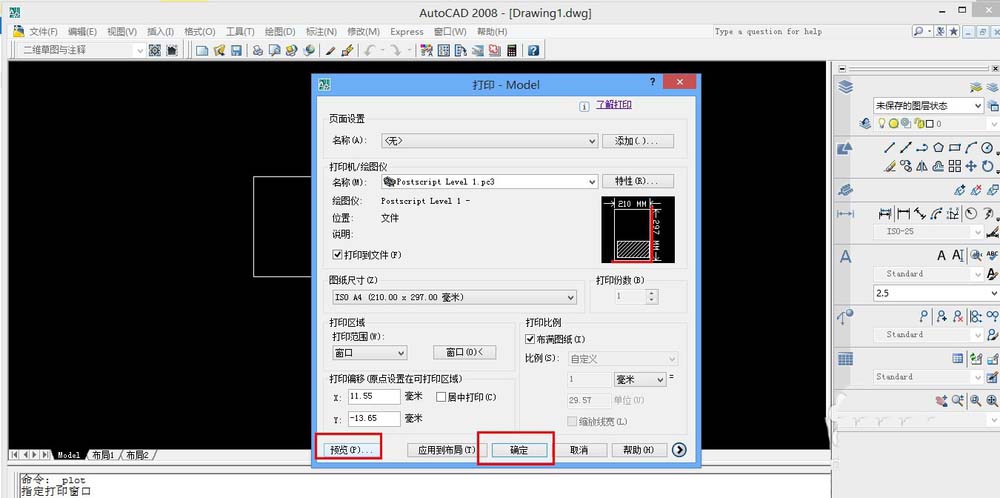Open the page setup 名称 dropdown
The image size is (1000, 498).
coord(489,141)
